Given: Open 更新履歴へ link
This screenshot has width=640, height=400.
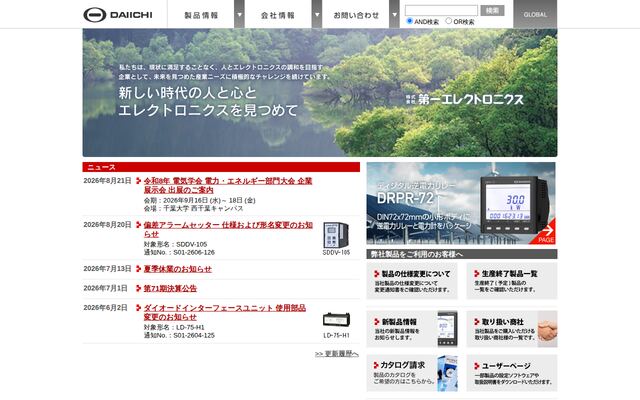Looking at the screenshot, I should pyautogui.click(x=337, y=354).
